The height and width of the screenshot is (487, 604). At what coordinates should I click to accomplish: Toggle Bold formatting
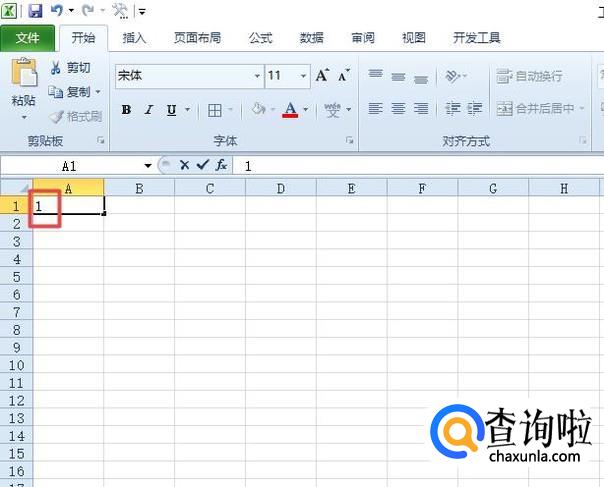click(126, 110)
